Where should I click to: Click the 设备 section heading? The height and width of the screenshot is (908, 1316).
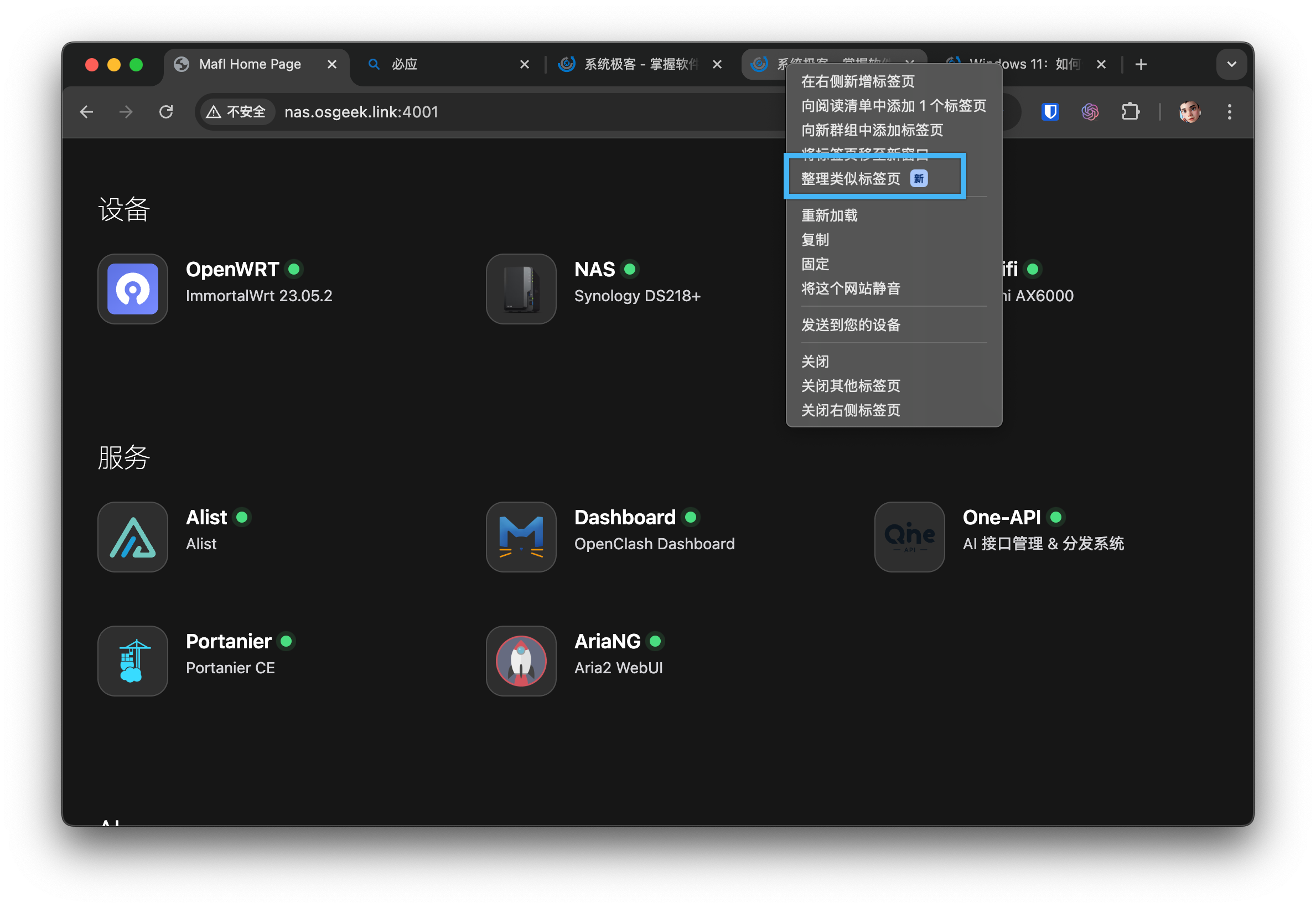[124, 209]
